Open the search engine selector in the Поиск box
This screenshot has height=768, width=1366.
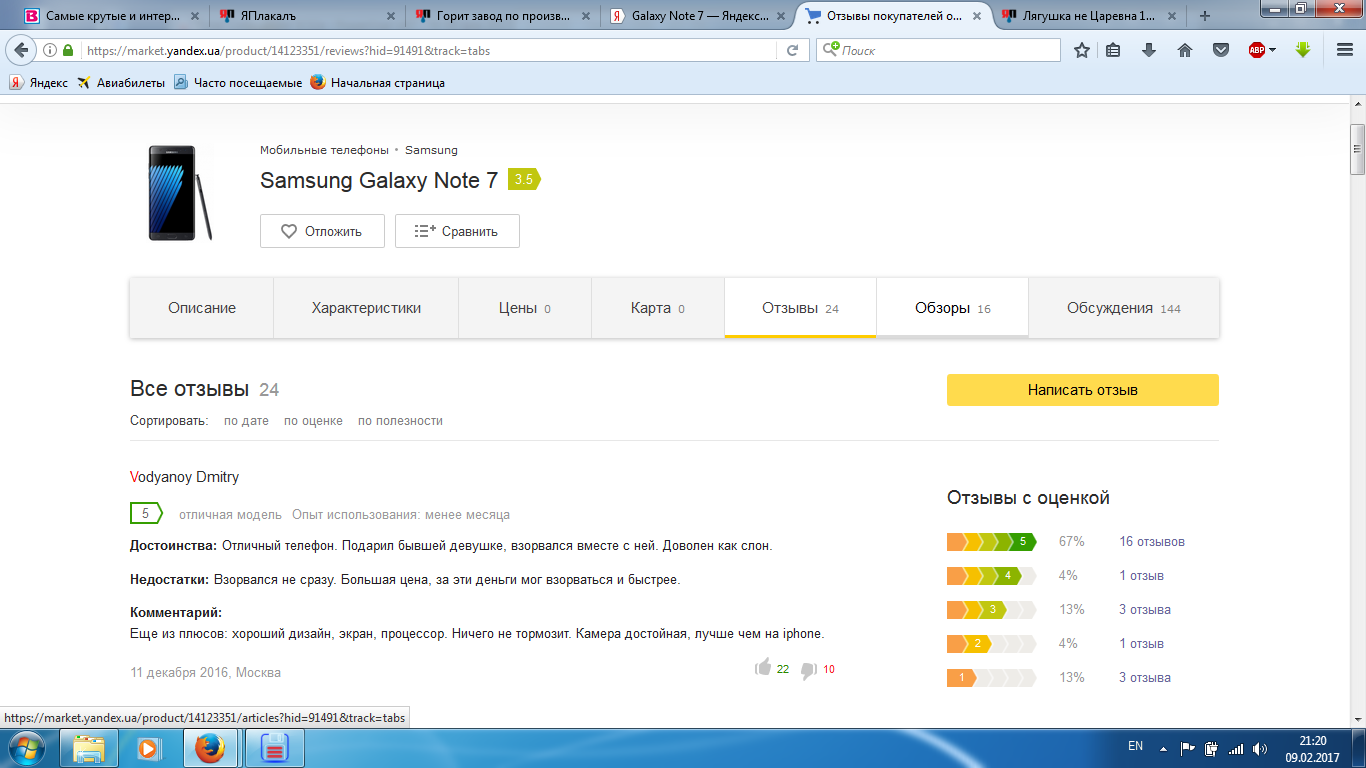pyautogui.click(x=831, y=50)
